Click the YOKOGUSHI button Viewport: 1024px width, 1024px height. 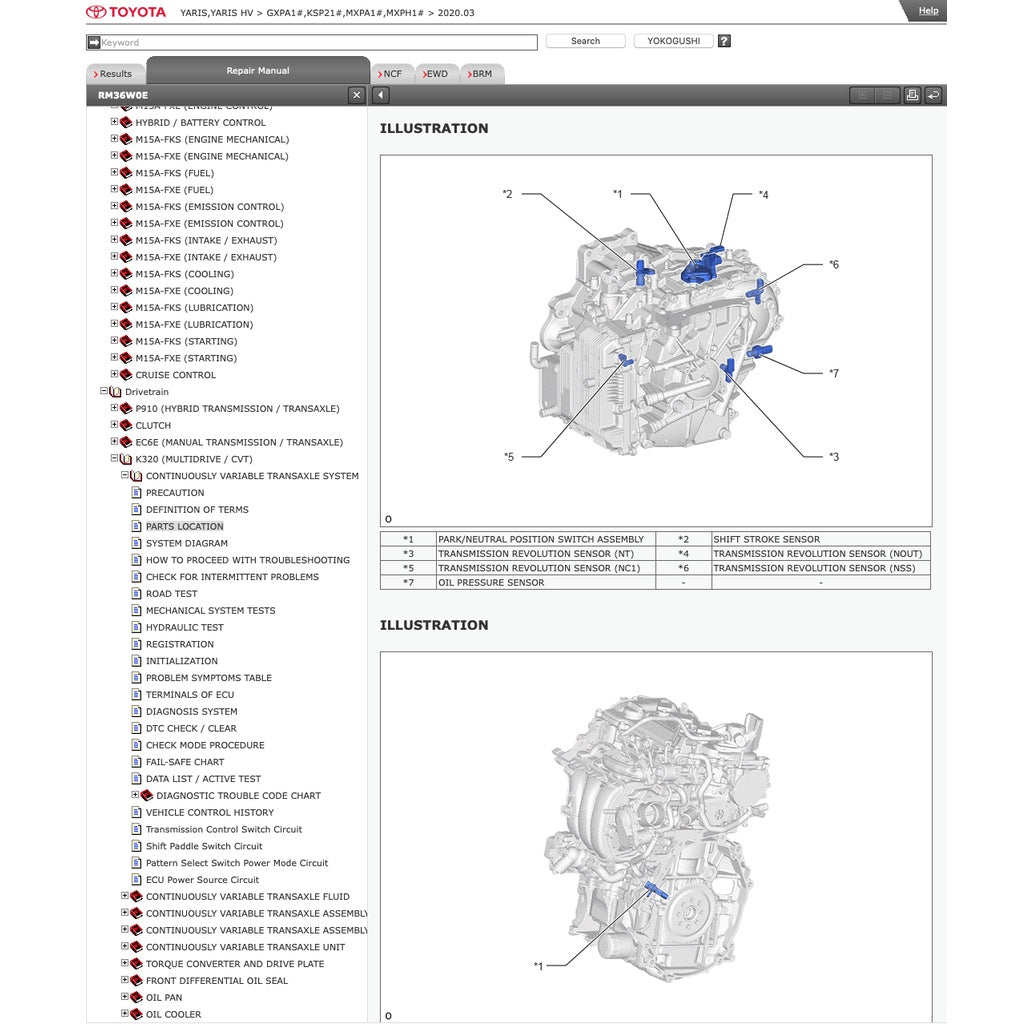pyautogui.click(x=673, y=40)
